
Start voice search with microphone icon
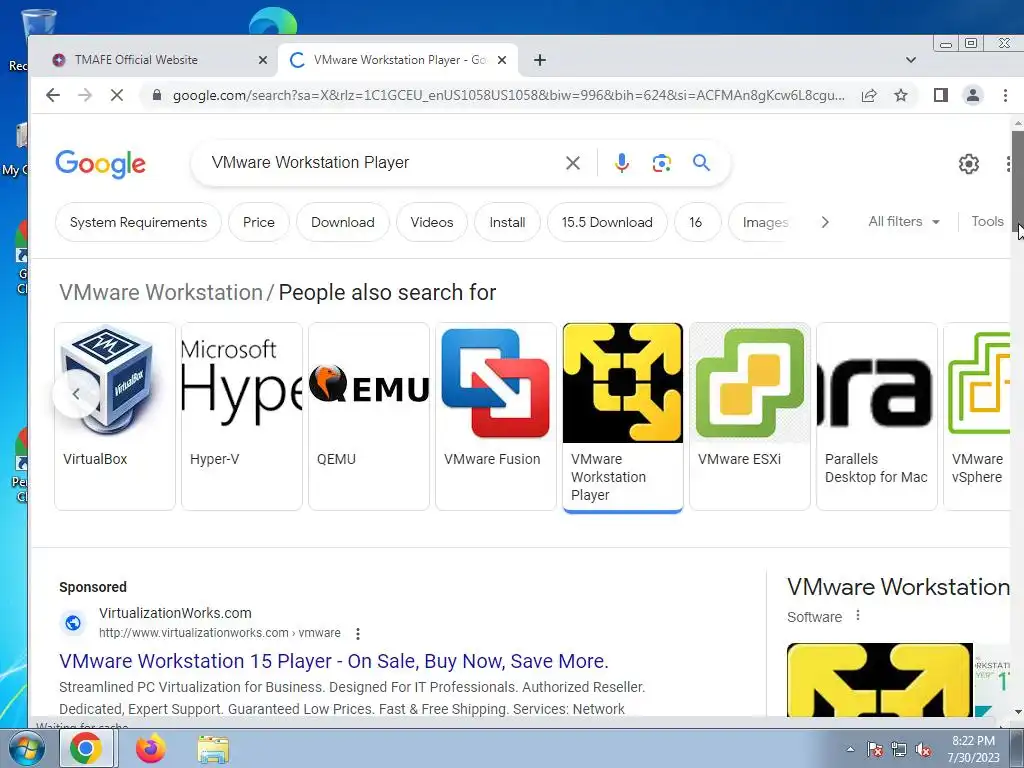click(x=622, y=163)
